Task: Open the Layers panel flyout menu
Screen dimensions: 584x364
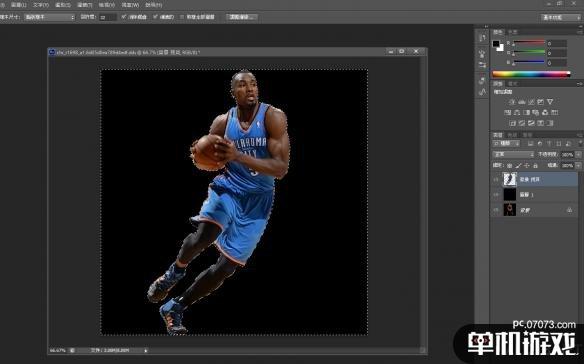Action: (580, 135)
